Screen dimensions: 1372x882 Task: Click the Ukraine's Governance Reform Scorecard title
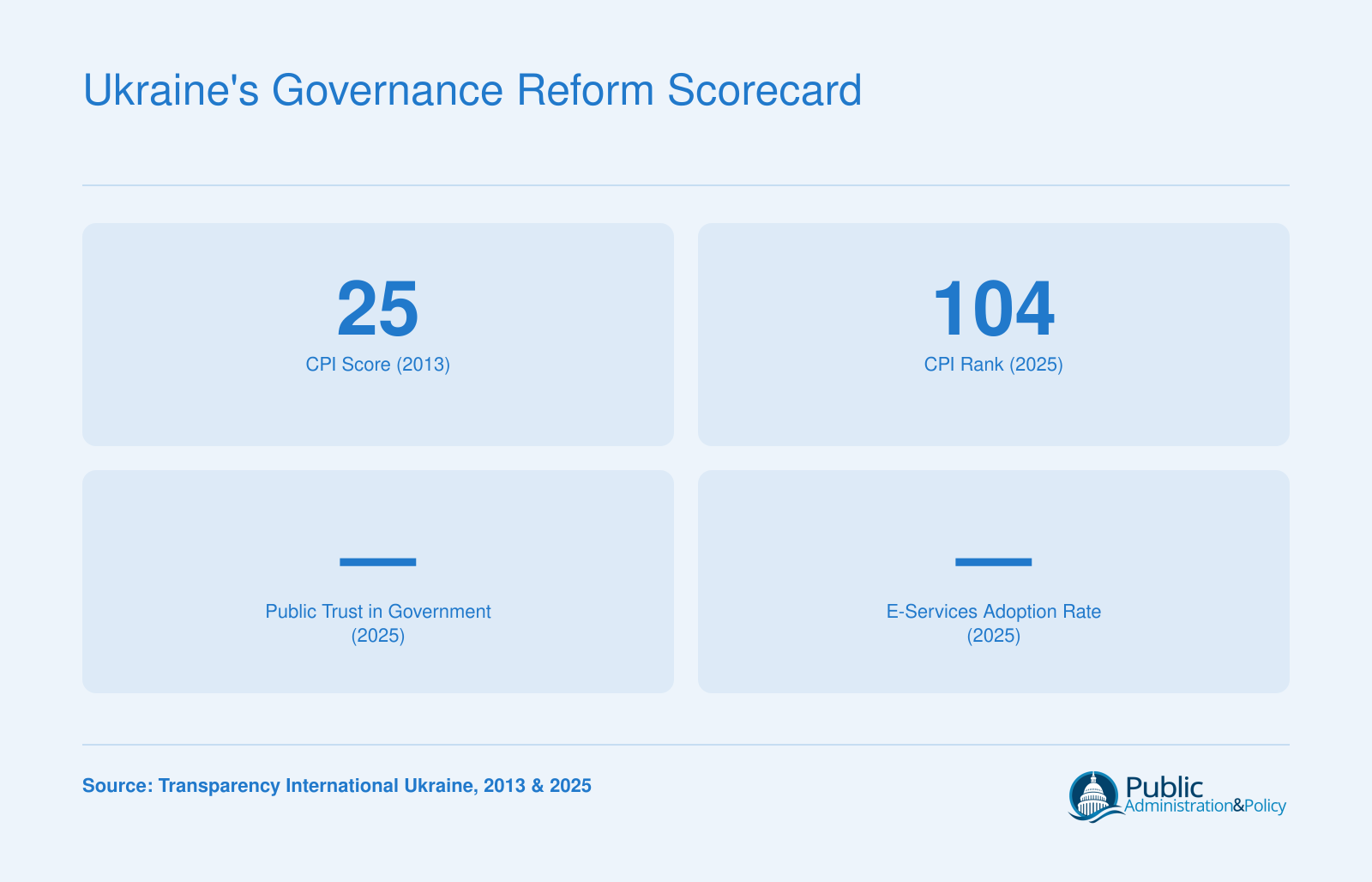tap(472, 90)
